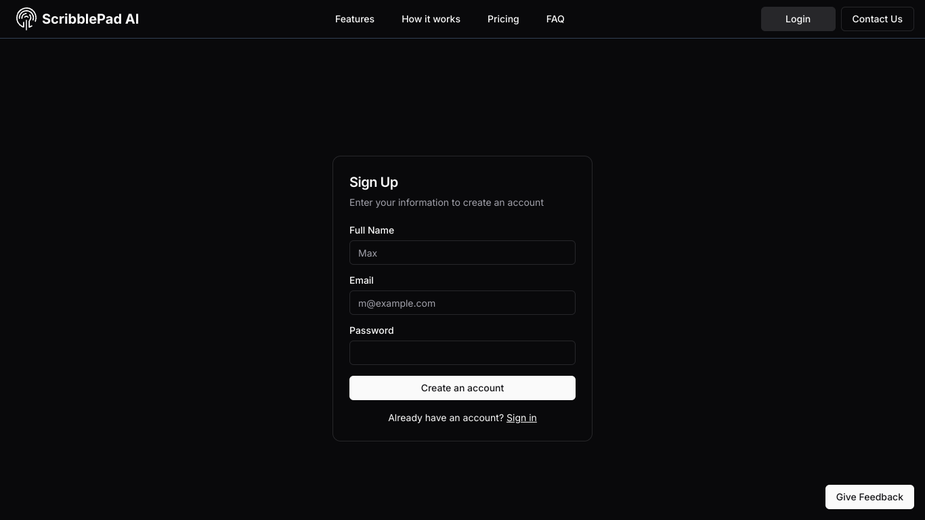
Task: Open the Features nav item
Action: pos(355,19)
